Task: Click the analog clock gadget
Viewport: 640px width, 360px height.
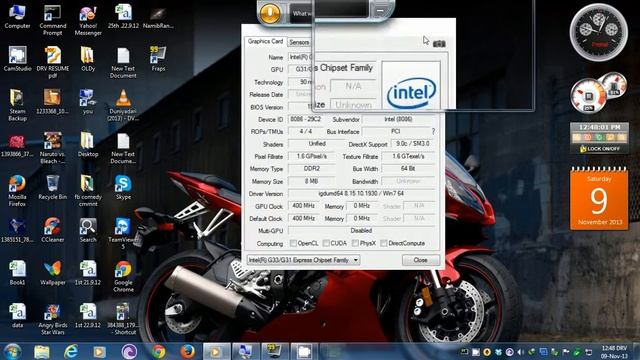Action: pos(599,32)
